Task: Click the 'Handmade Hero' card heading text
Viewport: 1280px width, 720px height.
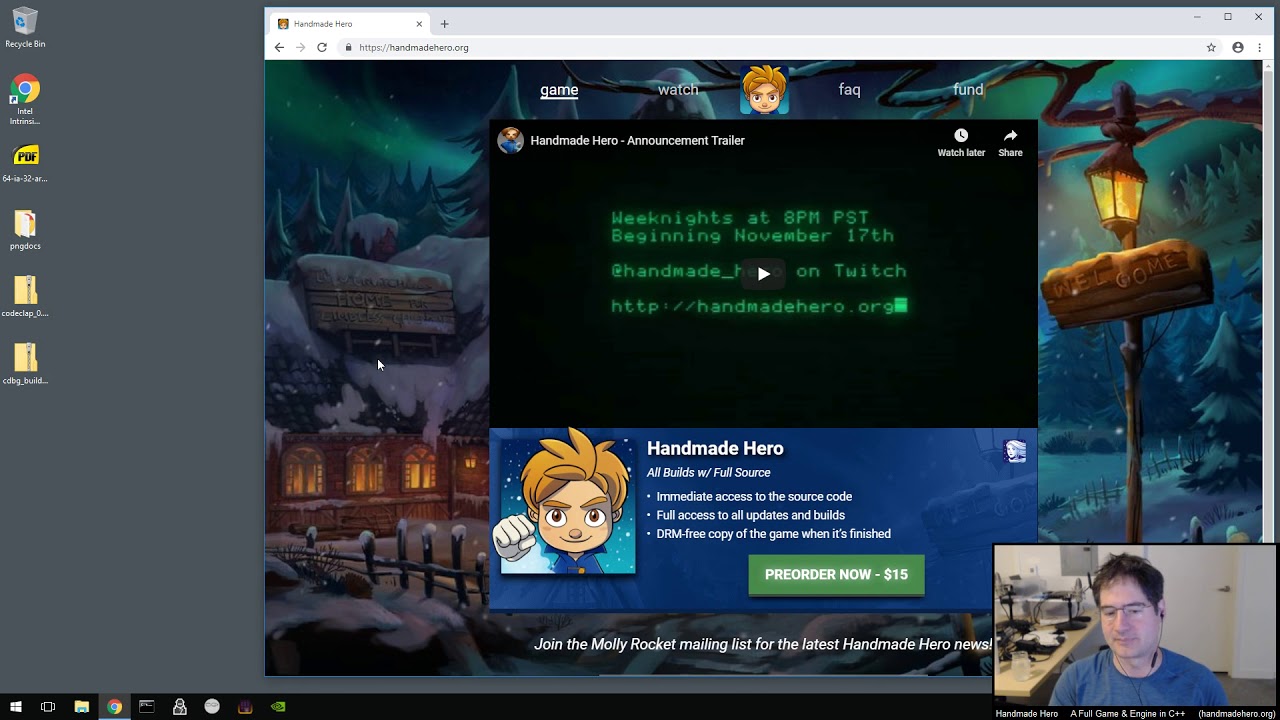Action: click(715, 449)
